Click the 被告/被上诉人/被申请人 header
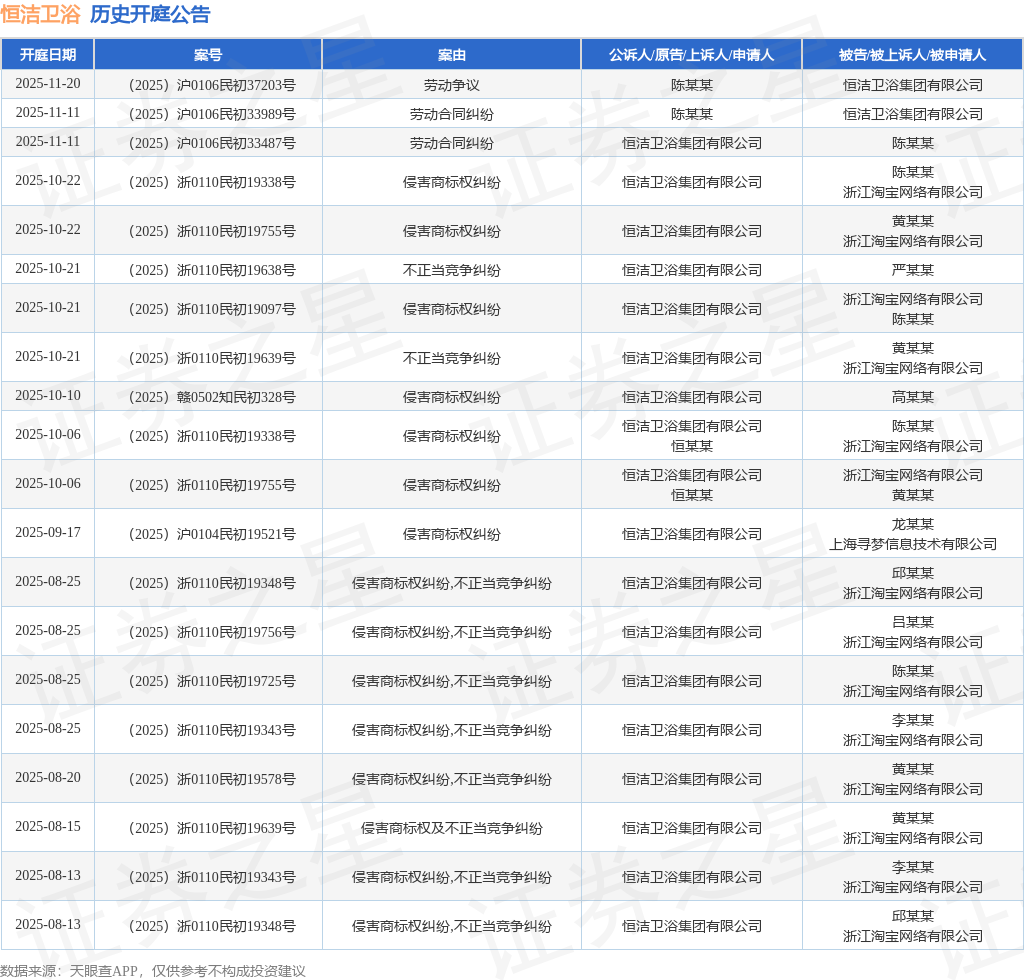The height and width of the screenshot is (980, 1024). (x=912, y=55)
